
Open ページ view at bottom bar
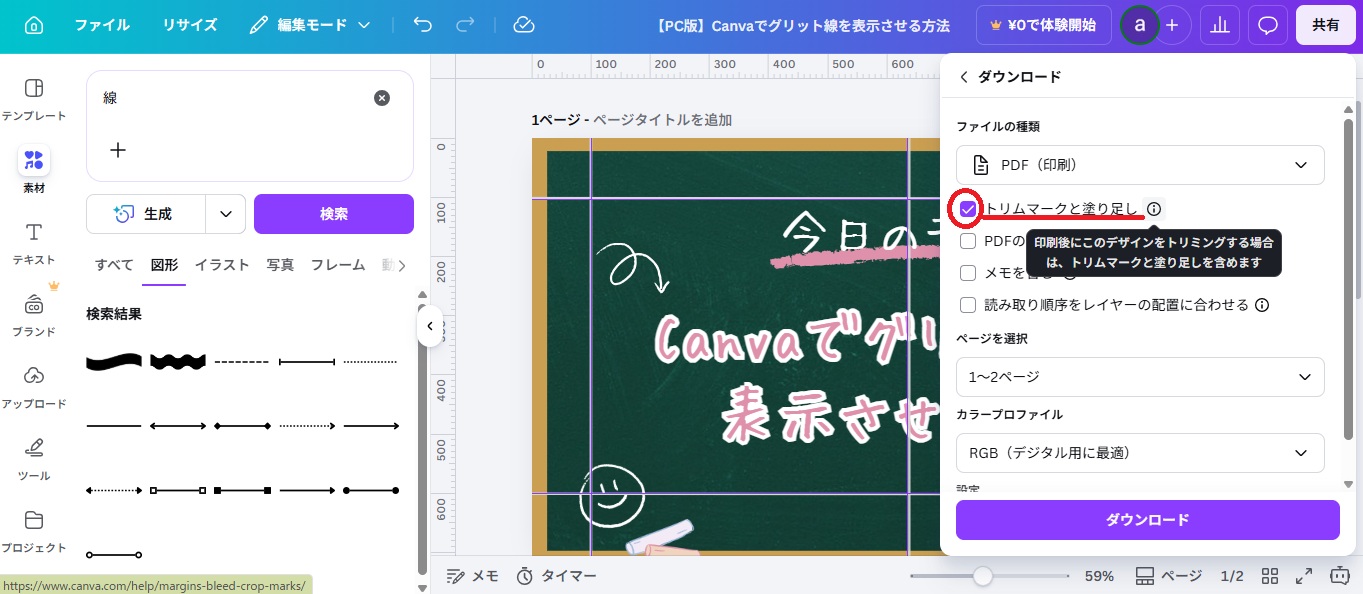pyautogui.click(x=1169, y=576)
